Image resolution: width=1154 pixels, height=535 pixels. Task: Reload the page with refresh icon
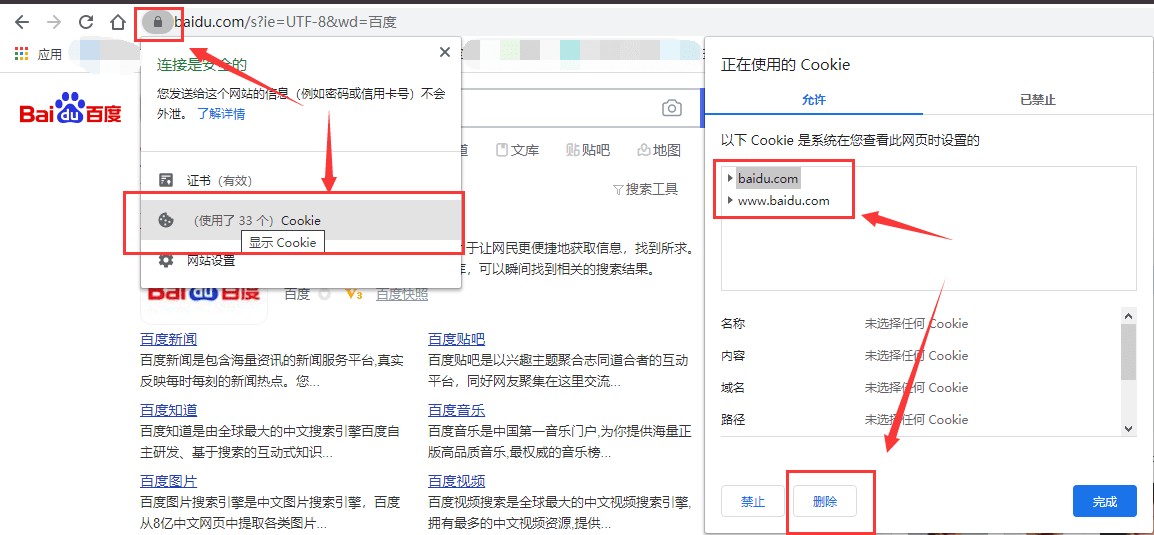point(86,22)
